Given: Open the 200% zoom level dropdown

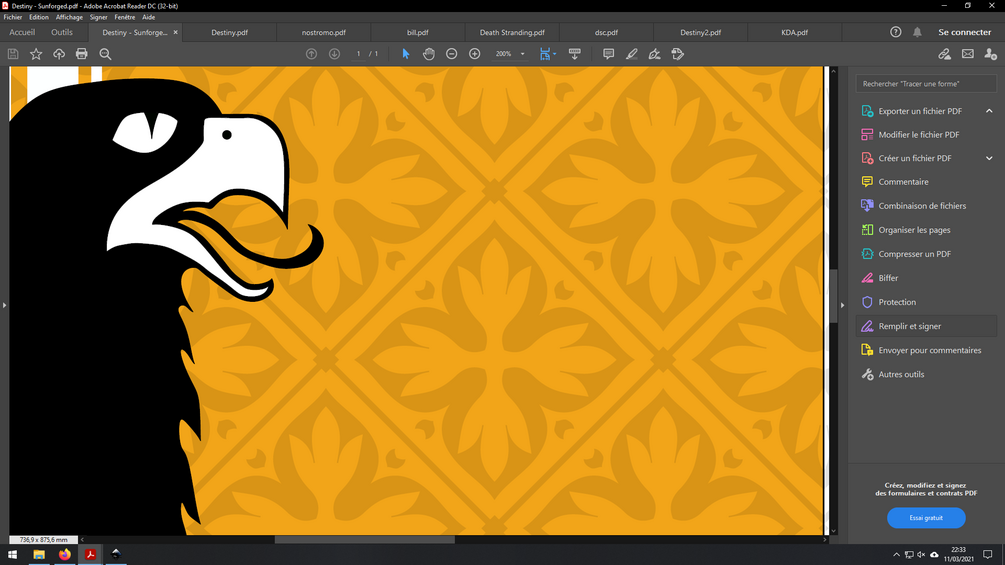Looking at the screenshot, I should pos(522,54).
